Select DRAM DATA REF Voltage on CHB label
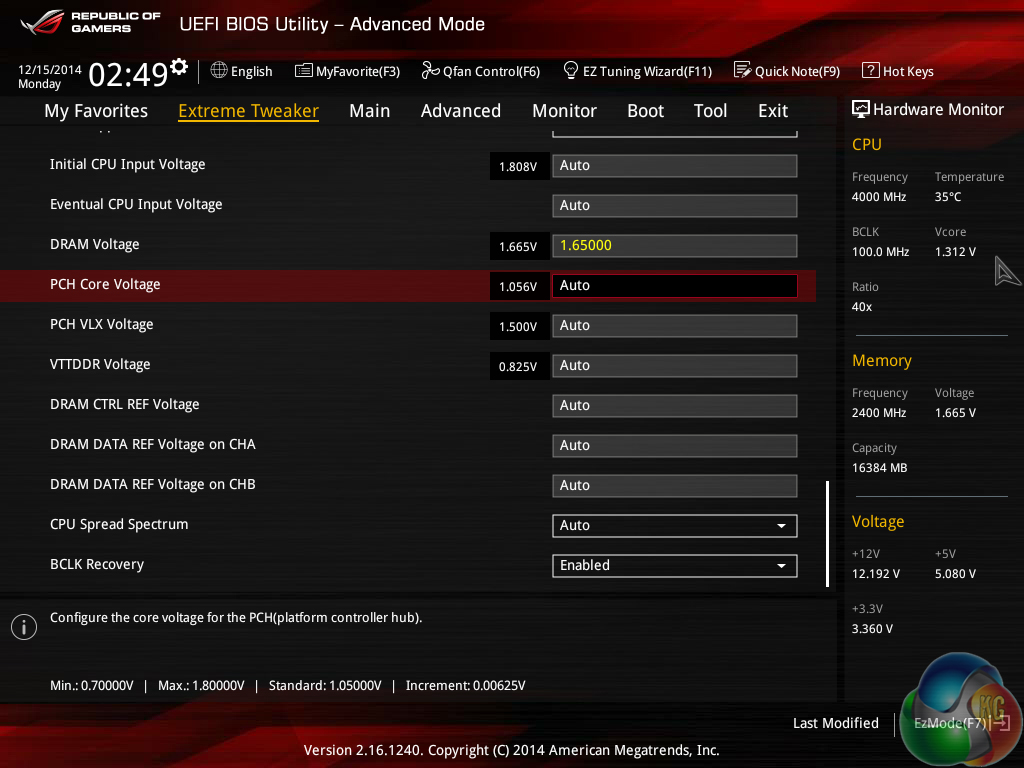The height and width of the screenshot is (768, 1024). (x=153, y=485)
